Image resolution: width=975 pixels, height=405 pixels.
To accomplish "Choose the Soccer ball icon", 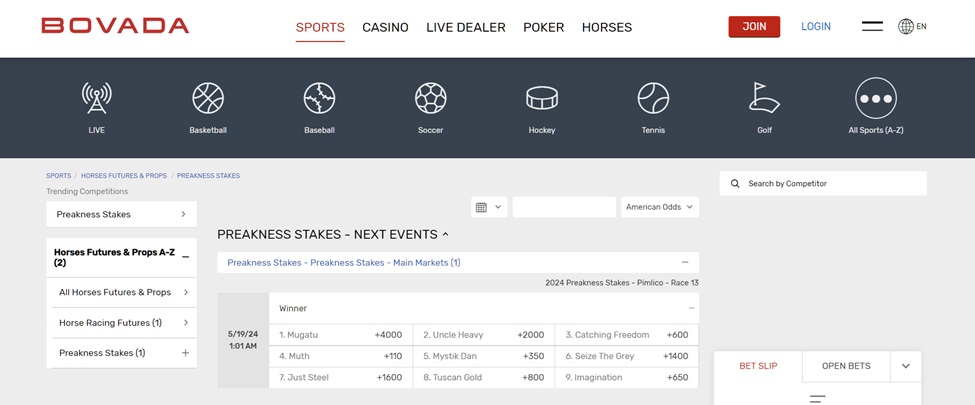I will click(x=430, y=98).
